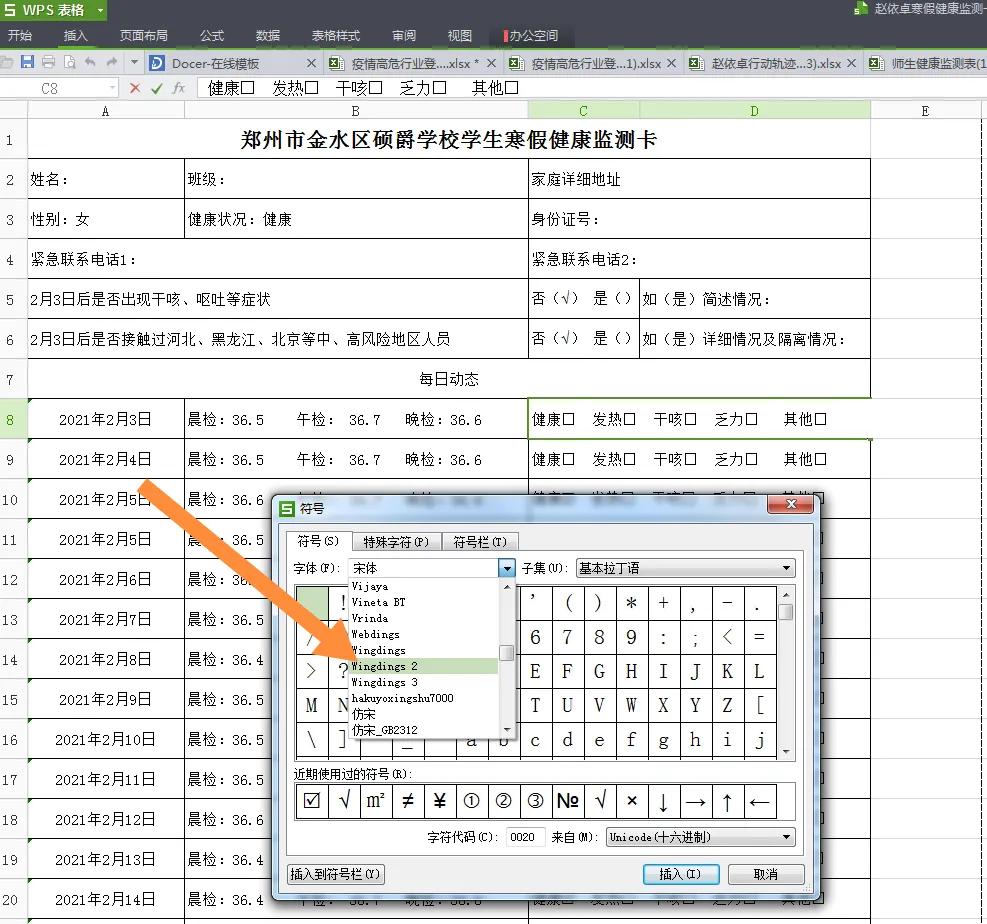This screenshot has width=987, height=924.
Task: Open the 办公空间 tab
Action: [531, 35]
